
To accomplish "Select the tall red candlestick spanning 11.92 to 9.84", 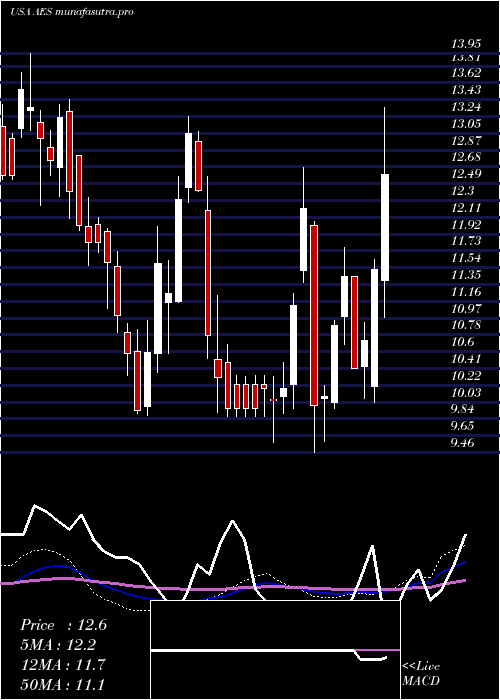I will tap(314, 315).
